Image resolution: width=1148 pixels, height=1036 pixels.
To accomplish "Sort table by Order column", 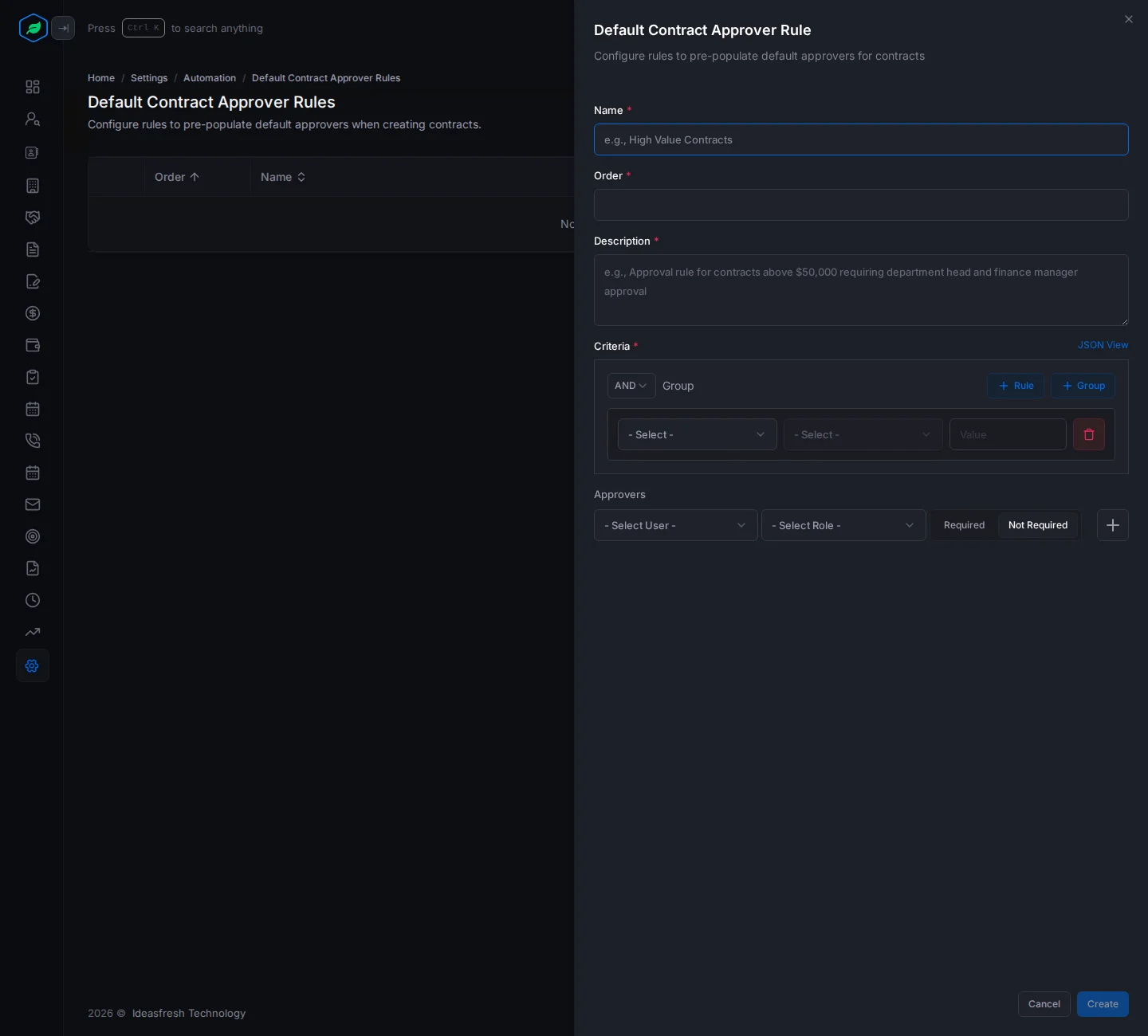I will 177,177.
